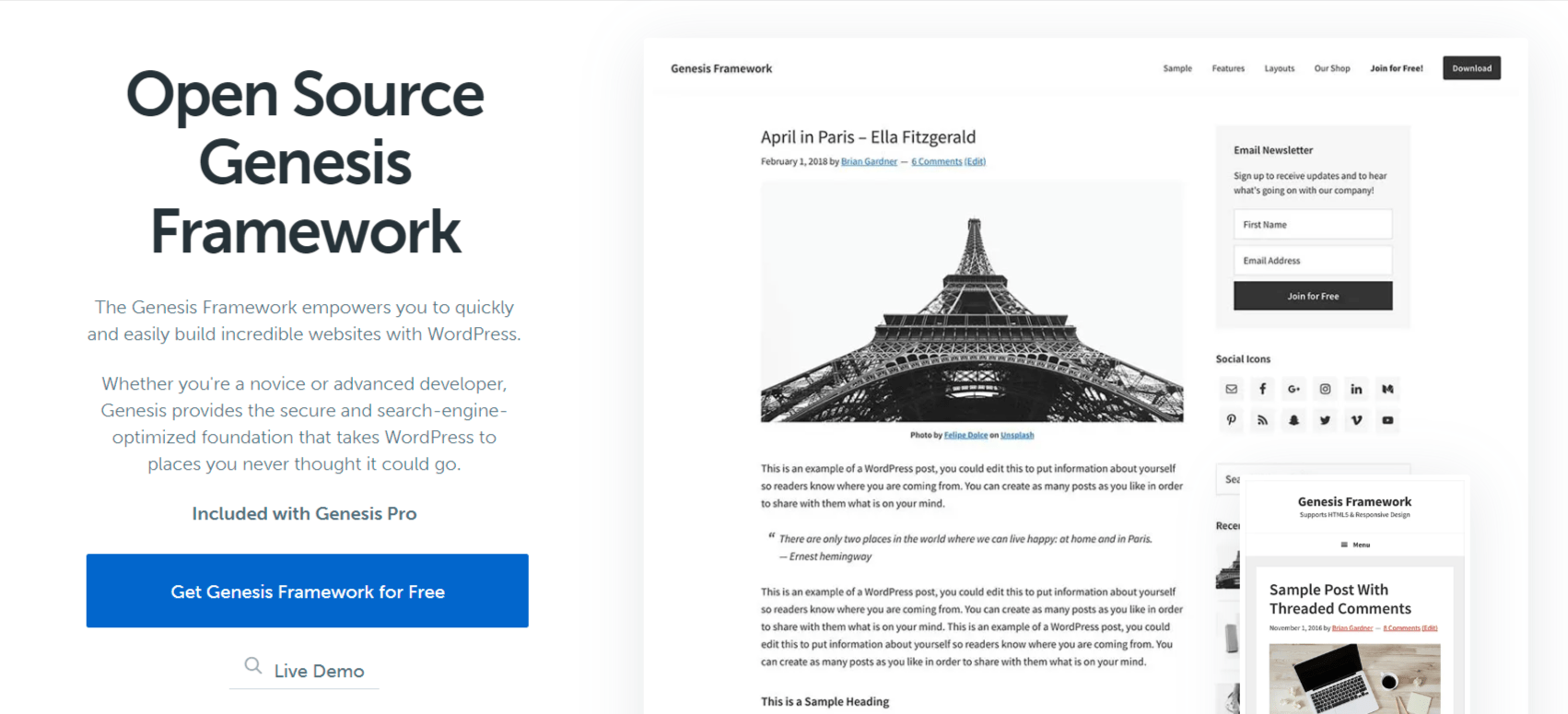Viewport: 1568px width, 714px height.
Task: Click Get Genesis Framework for Free button
Action: click(308, 591)
